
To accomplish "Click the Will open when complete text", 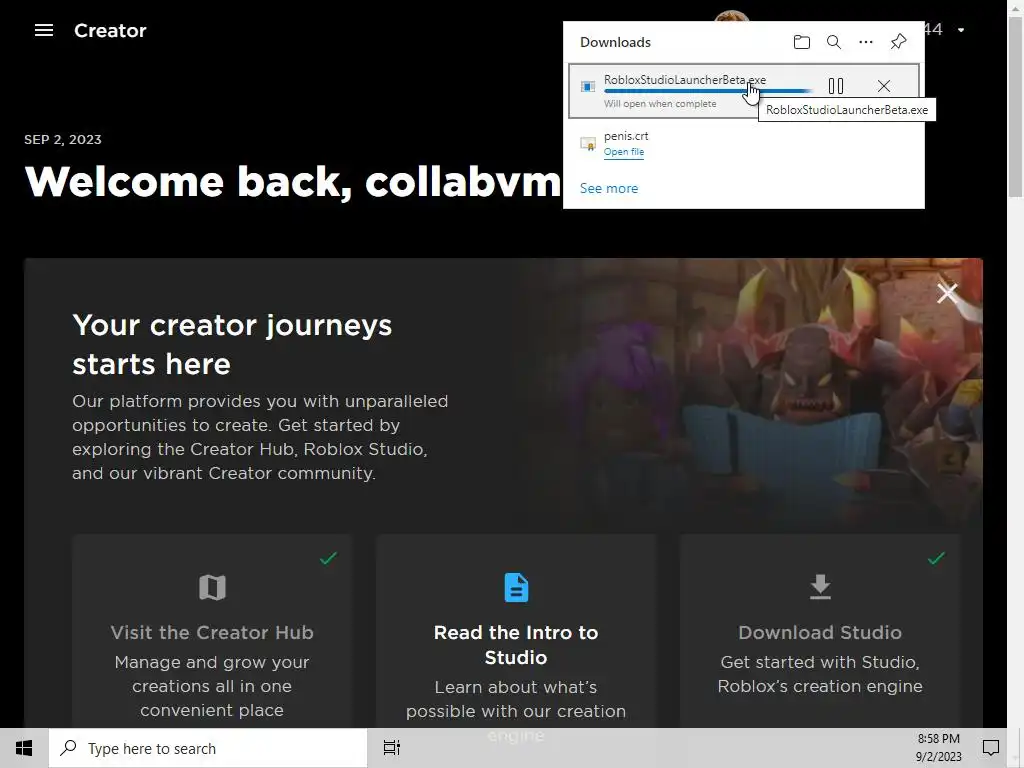I will point(660,104).
